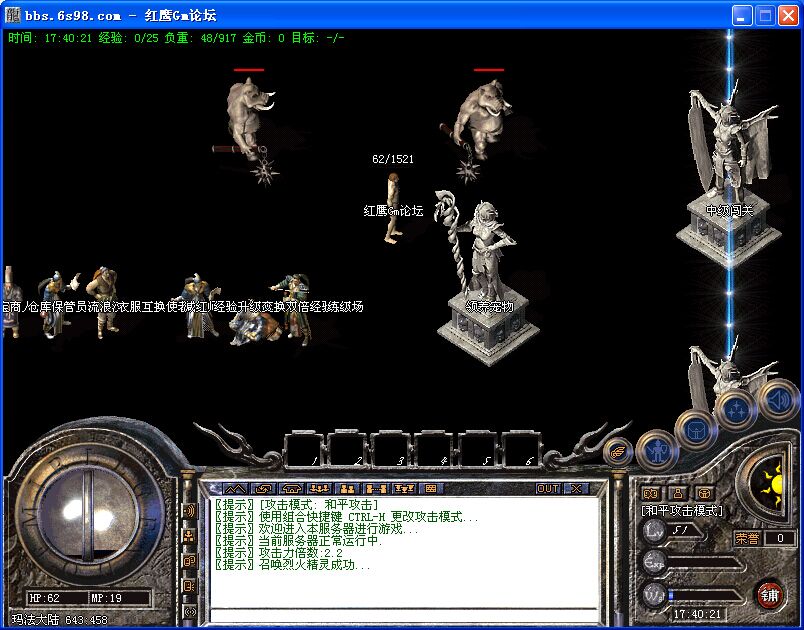Image resolution: width=804 pixels, height=630 pixels.
Task: Select quick belt slot 4
Action: 433,450
